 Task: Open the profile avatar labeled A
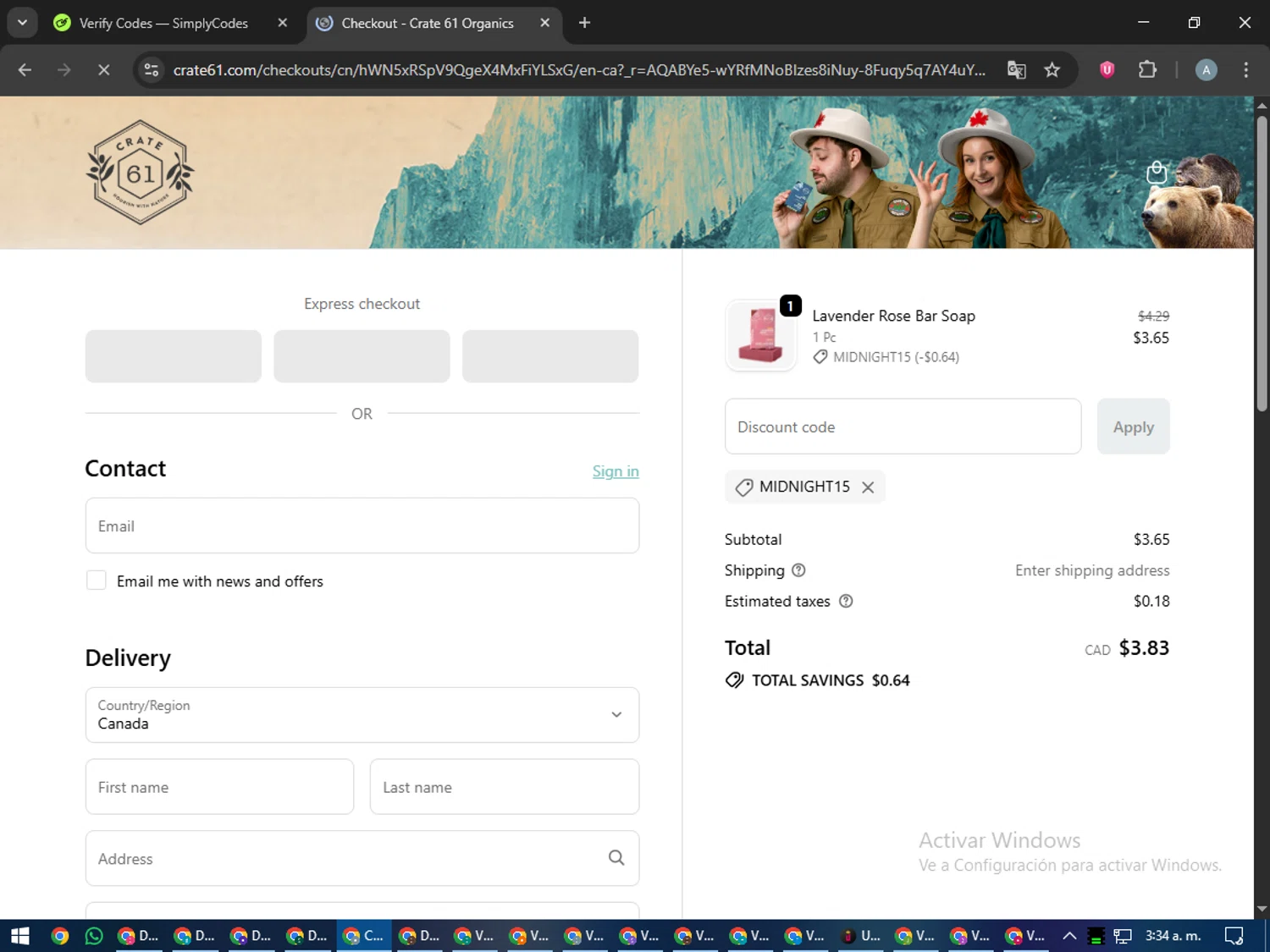click(x=1206, y=70)
